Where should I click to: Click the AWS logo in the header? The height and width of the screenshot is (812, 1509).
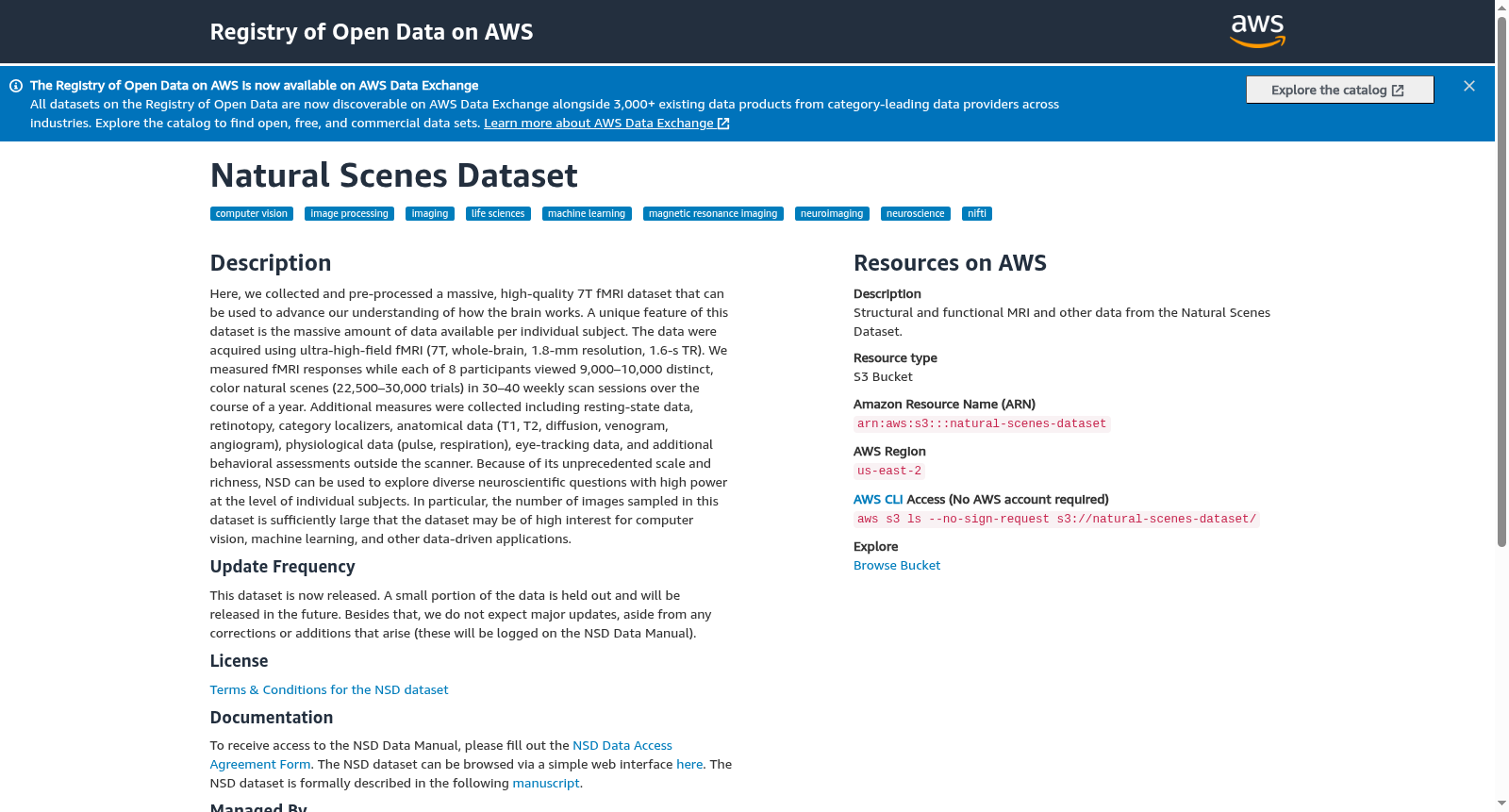click(1258, 31)
